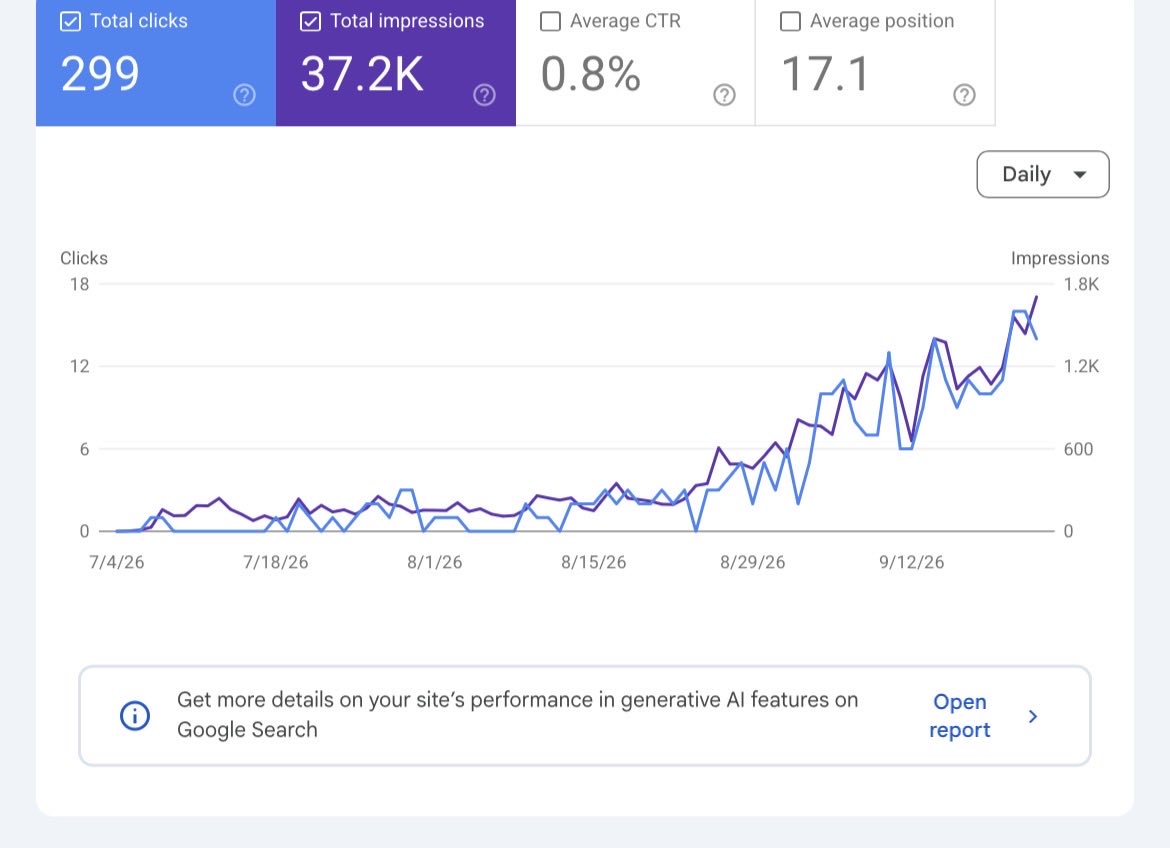Click the Total impressions card label

tap(407, 21)
